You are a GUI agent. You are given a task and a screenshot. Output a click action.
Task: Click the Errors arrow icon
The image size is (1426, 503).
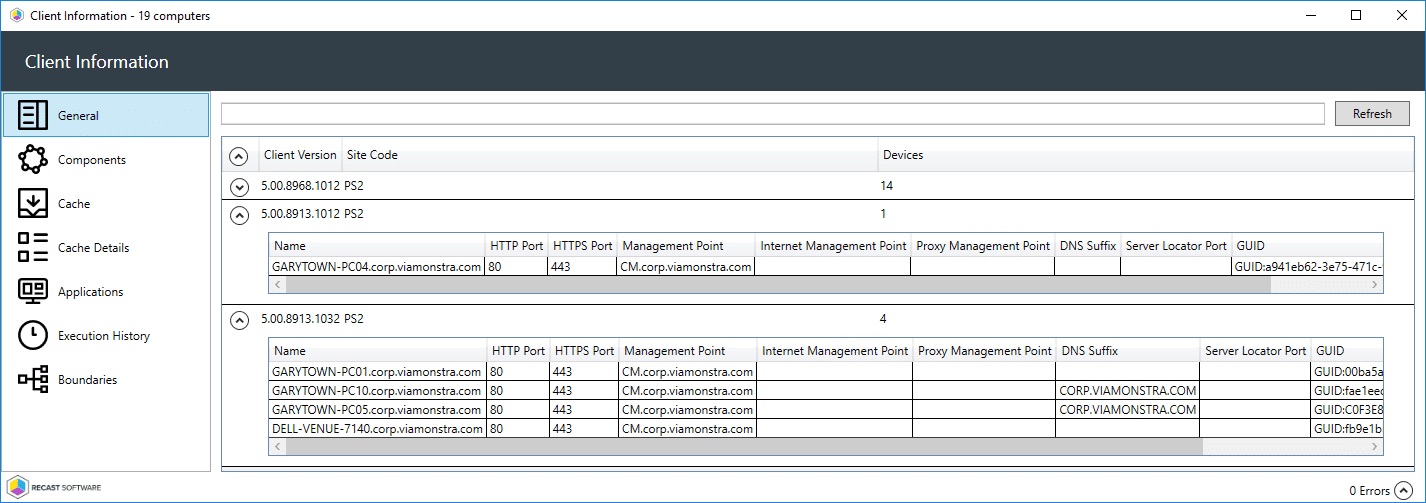coord(1403,490)
